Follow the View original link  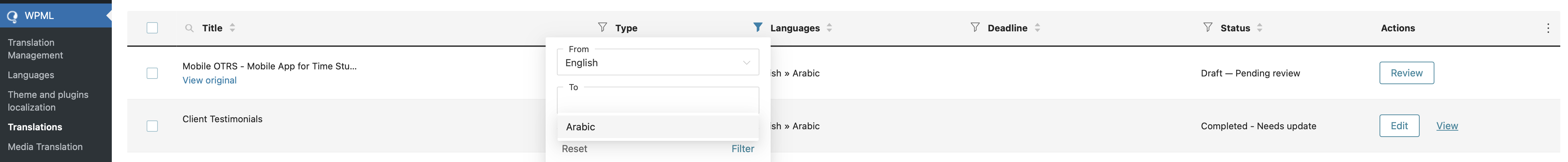coord(210,80)
